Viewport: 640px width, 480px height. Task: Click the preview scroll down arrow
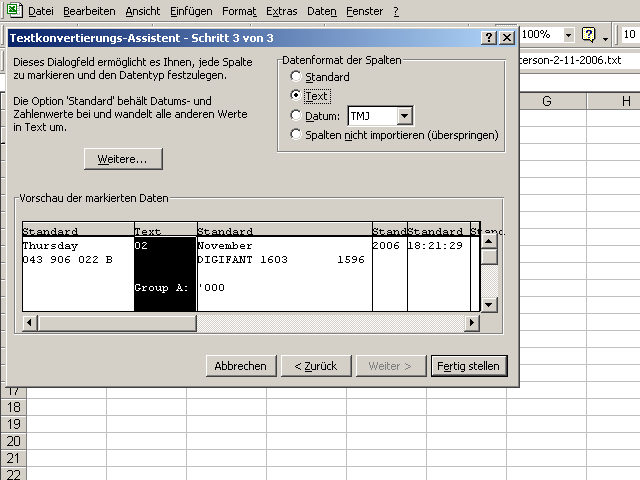click(489, 304)
